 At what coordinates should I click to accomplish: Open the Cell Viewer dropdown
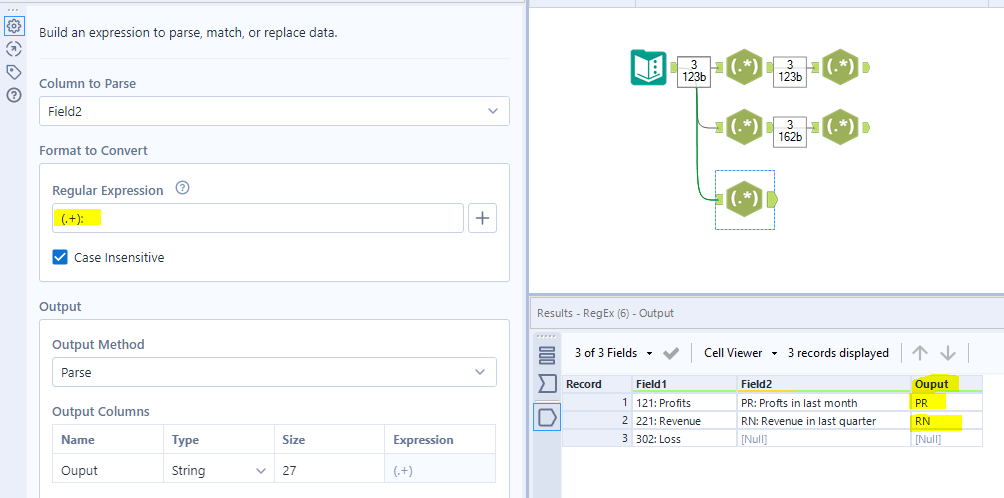click(x=740, y=353)
